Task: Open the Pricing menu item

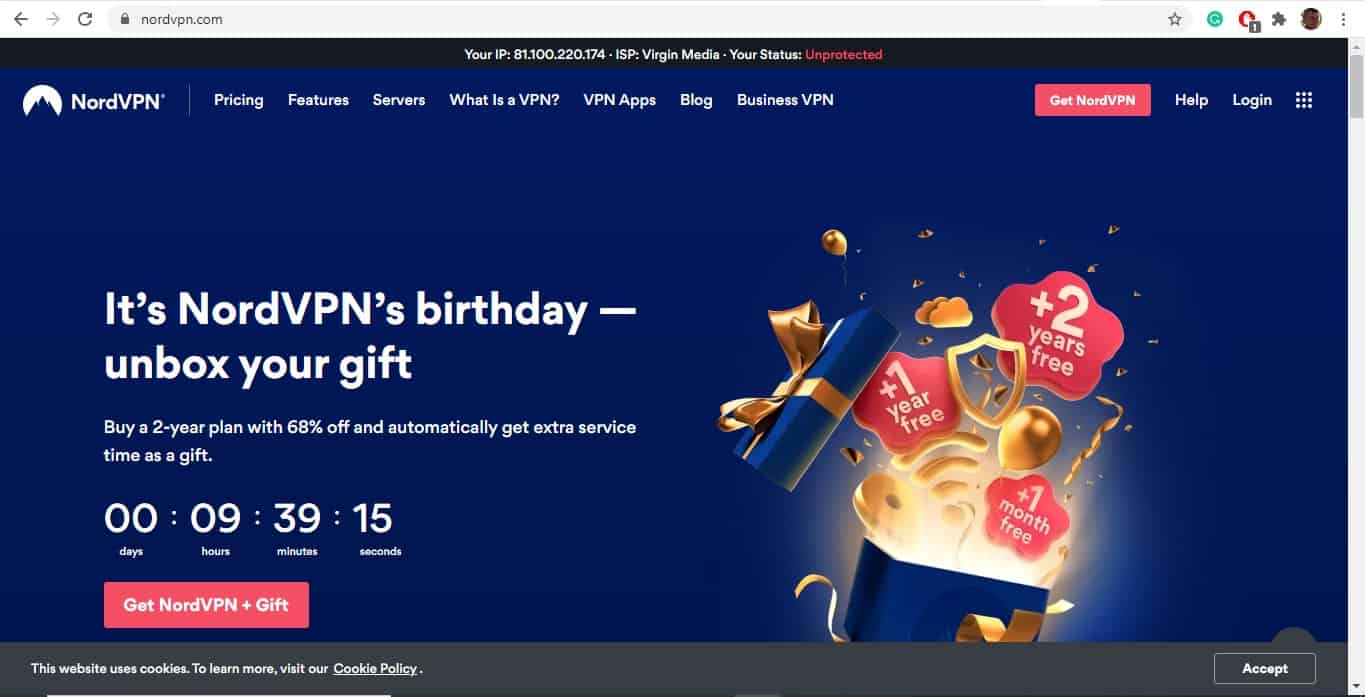Action: pos(239,100)
